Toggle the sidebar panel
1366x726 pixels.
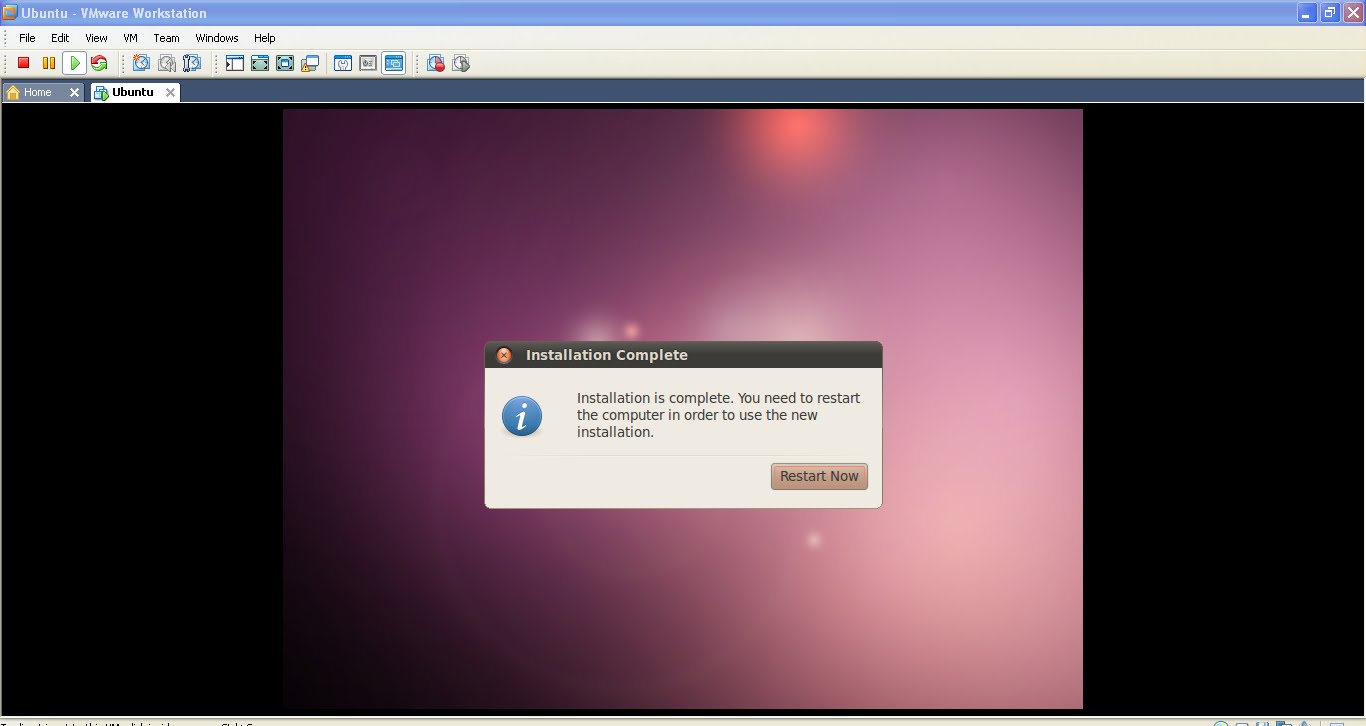coord(234,63)
